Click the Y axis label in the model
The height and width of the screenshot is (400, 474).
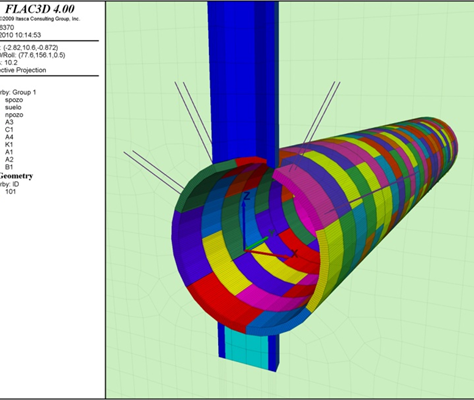(x=272, y=234)
